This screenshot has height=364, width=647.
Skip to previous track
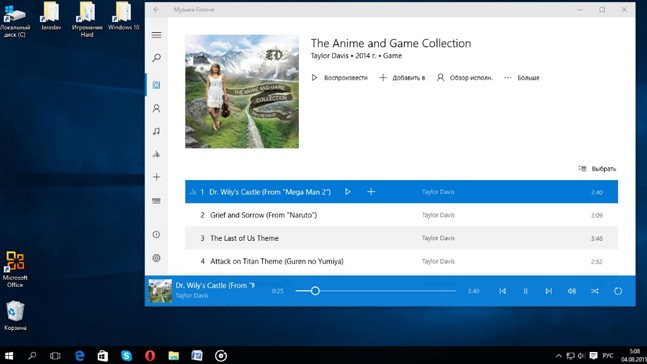502,291
